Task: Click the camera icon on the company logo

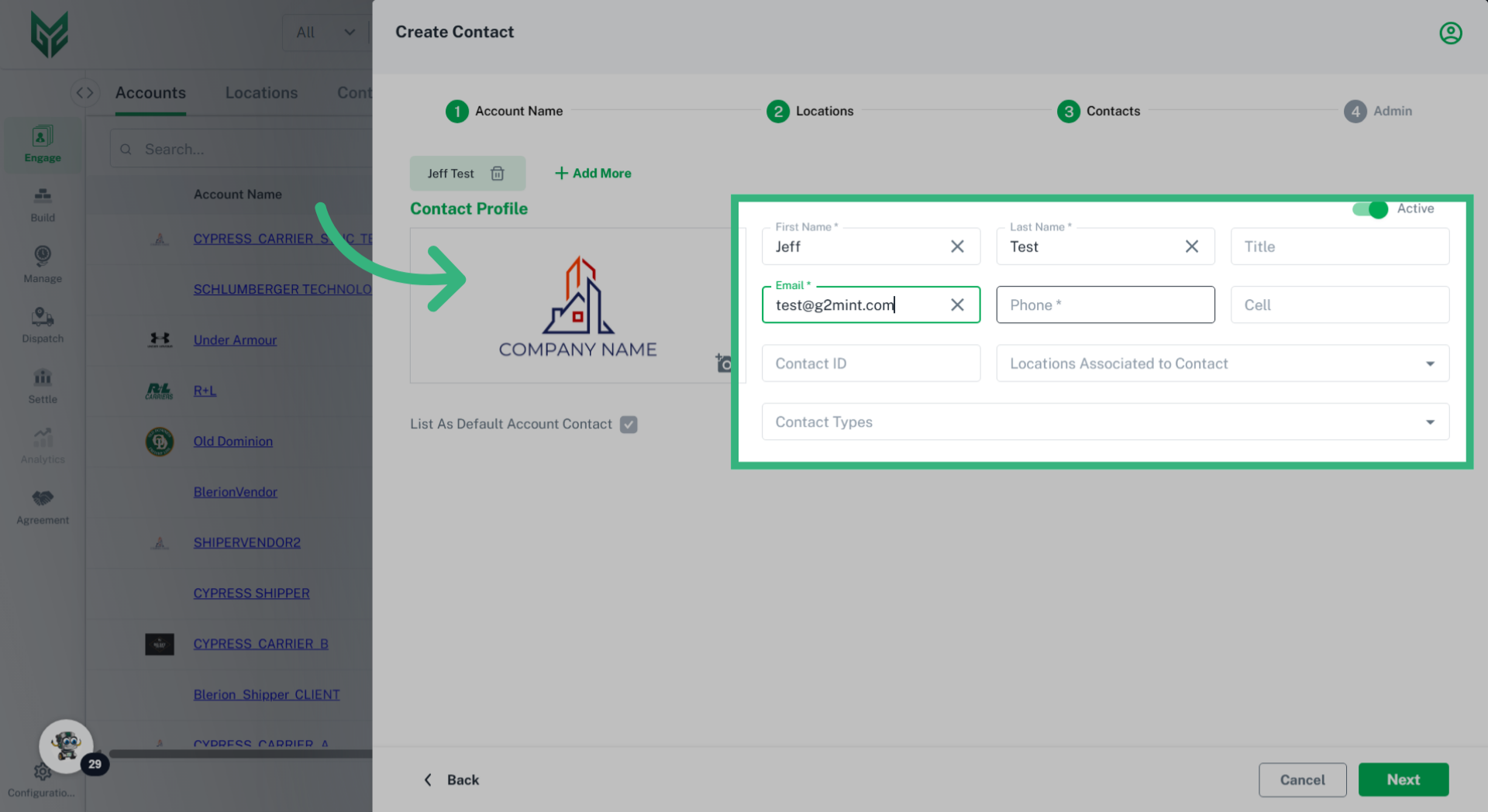Action: 723,363
